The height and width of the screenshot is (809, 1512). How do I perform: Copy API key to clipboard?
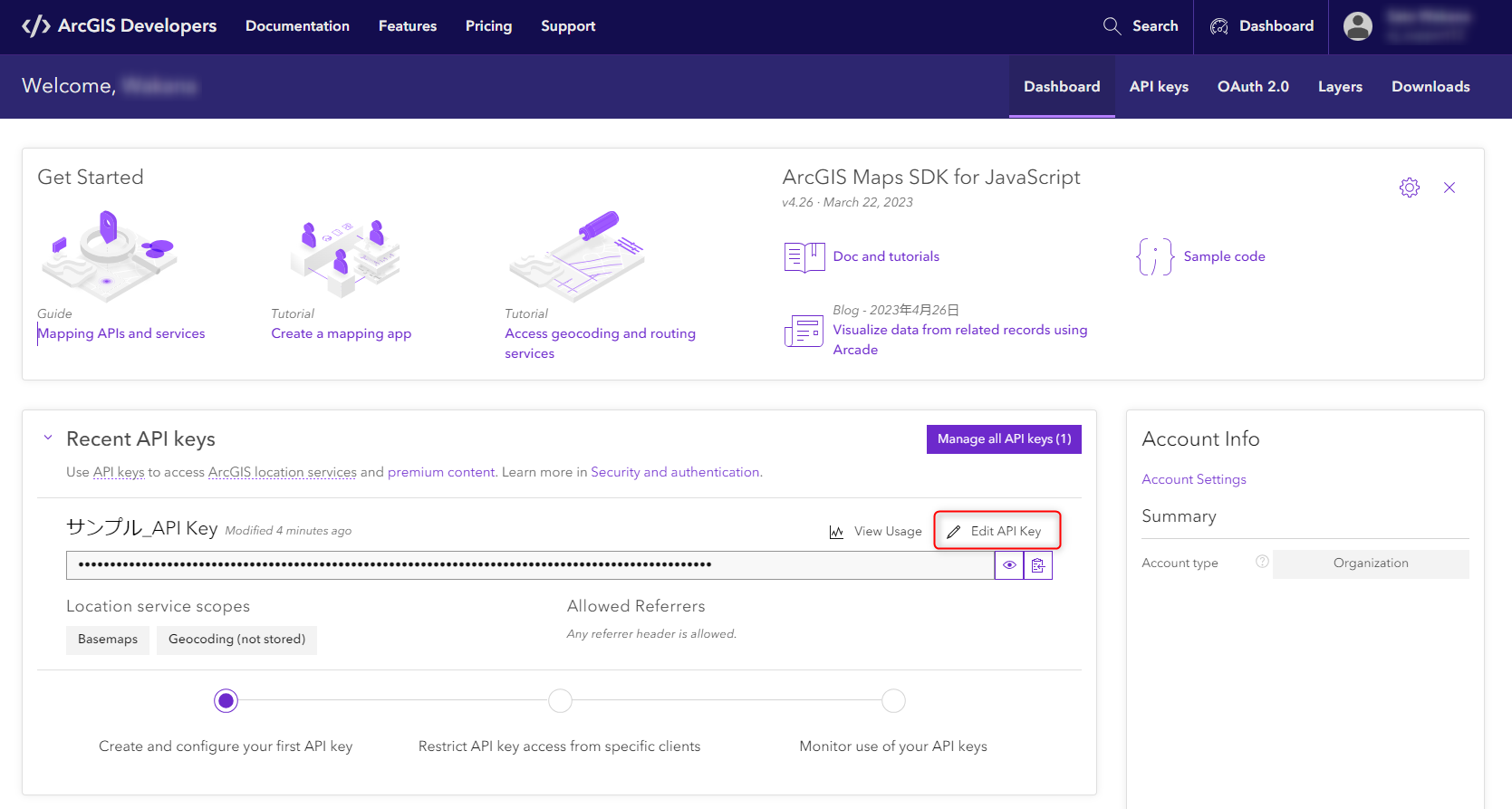pyautogui.click(x=1038, y=565)
